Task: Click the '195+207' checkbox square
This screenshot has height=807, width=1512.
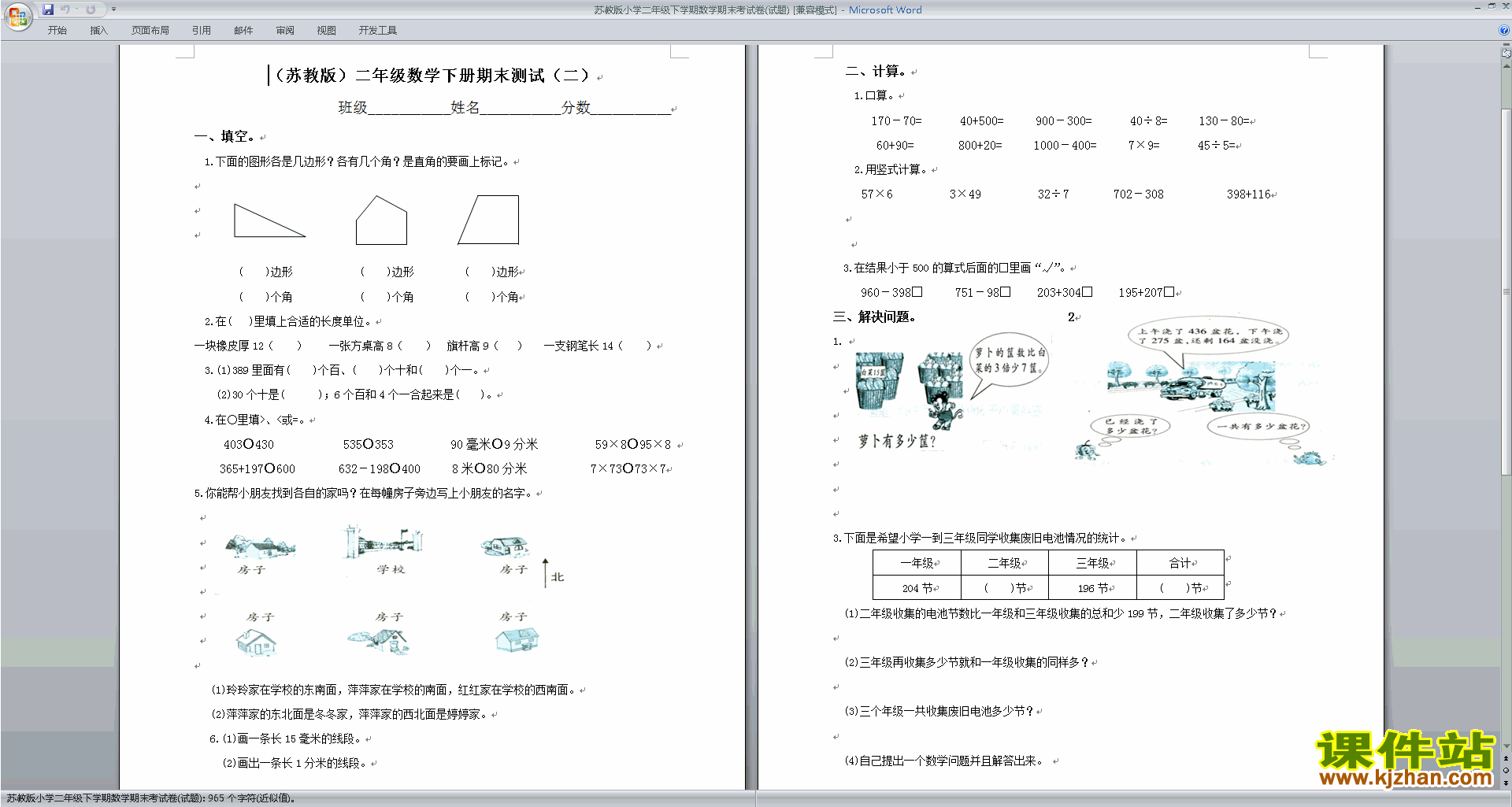Action: coord(1169,292)
